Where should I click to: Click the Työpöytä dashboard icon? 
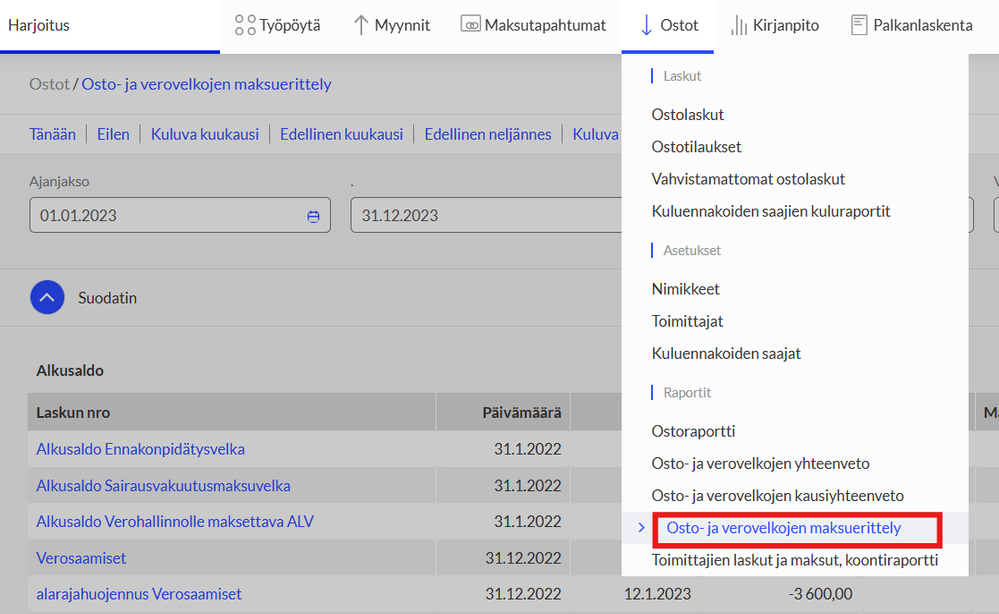(245, 25)
